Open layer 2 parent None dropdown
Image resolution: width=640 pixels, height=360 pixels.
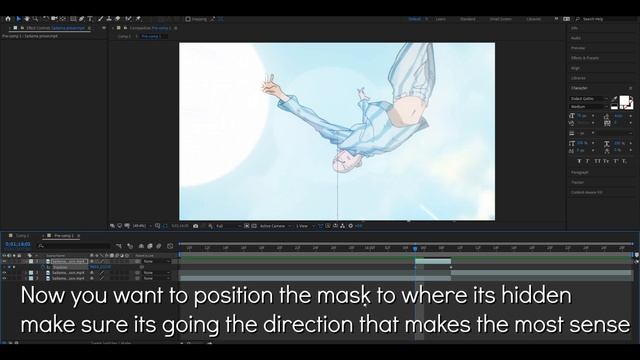click(x=156, y=273)
